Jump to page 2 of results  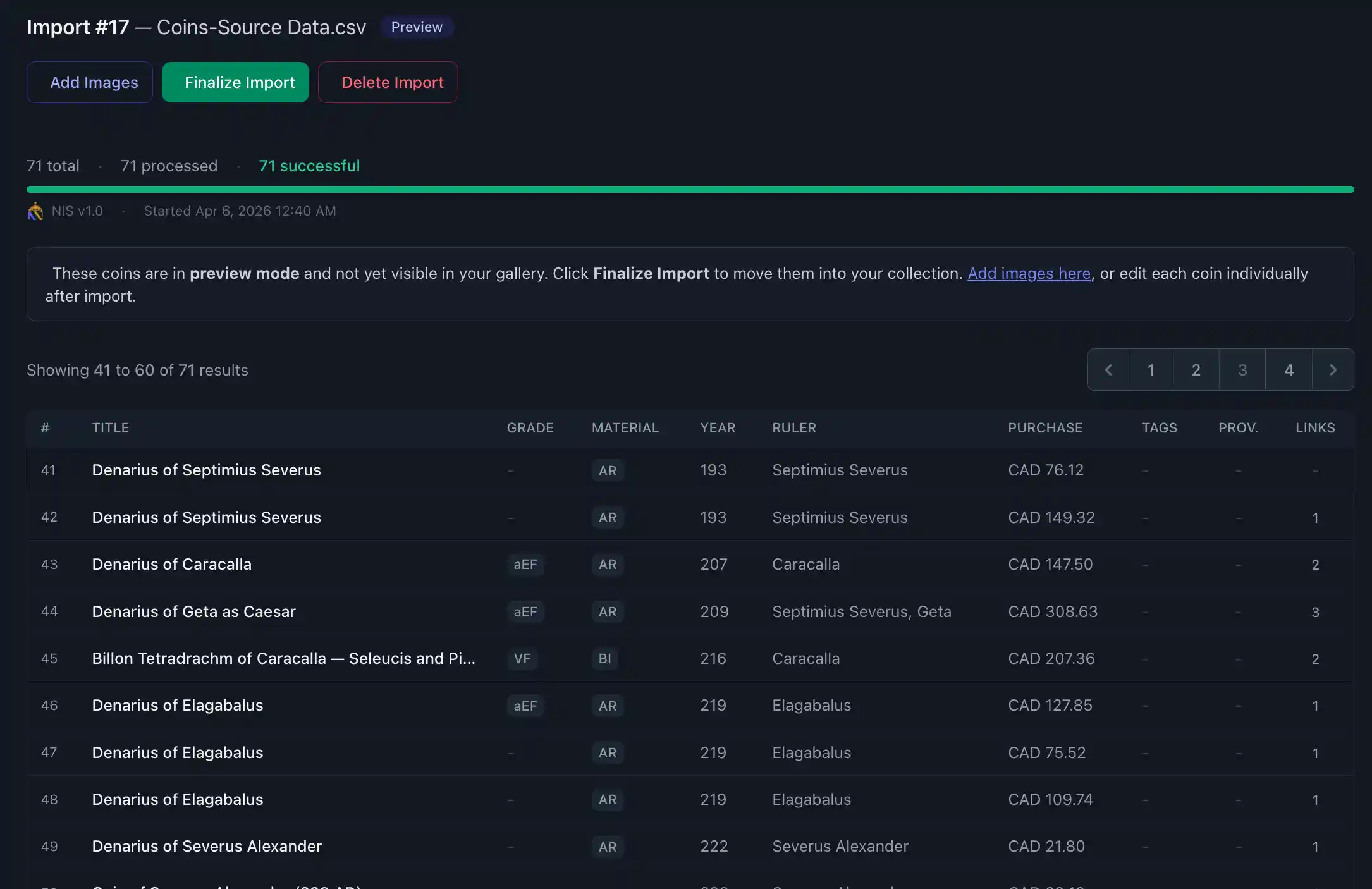(1196, 370)
